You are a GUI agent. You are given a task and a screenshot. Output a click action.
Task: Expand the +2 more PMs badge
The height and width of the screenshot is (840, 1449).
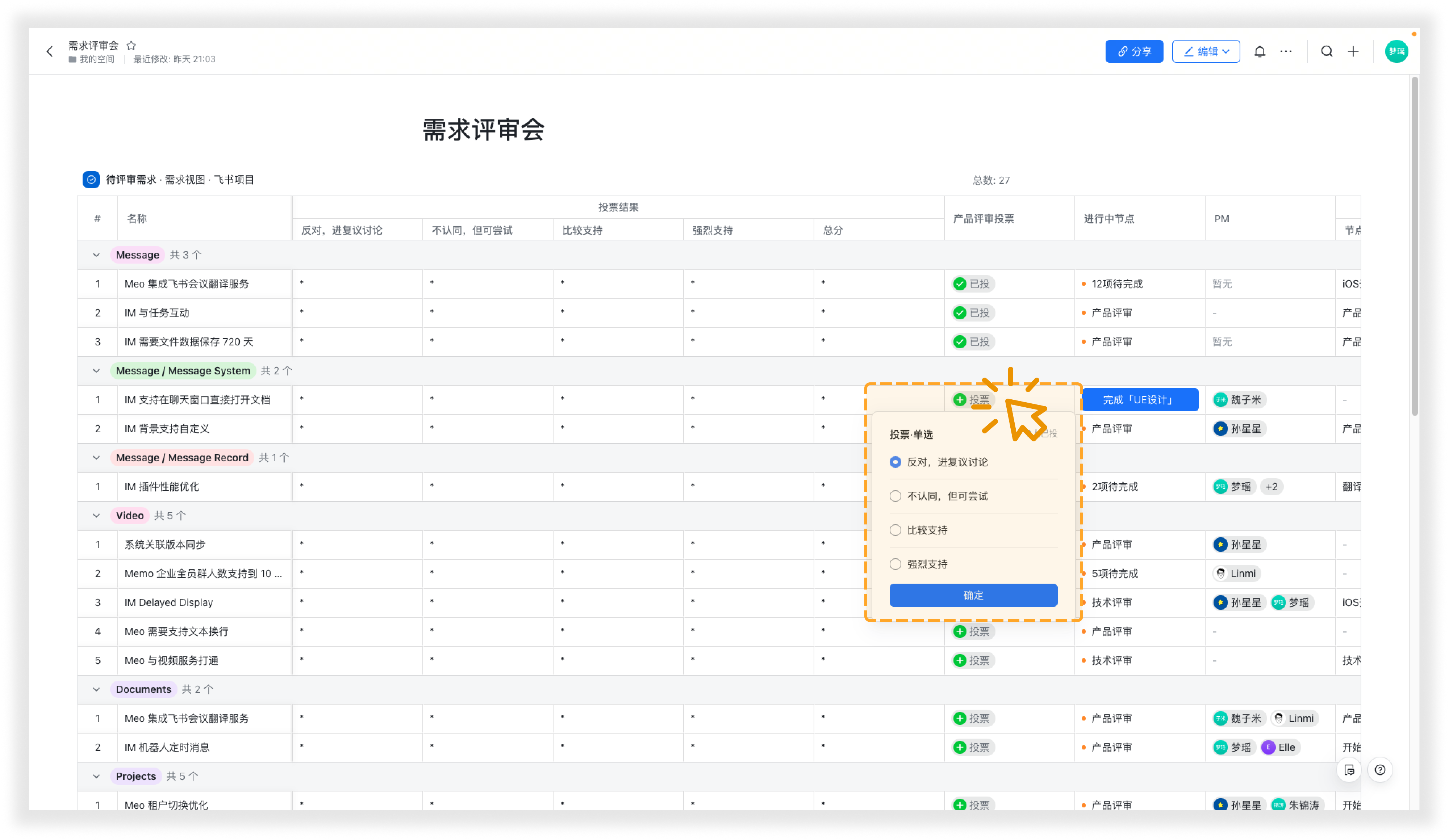tap(1271, 487)
